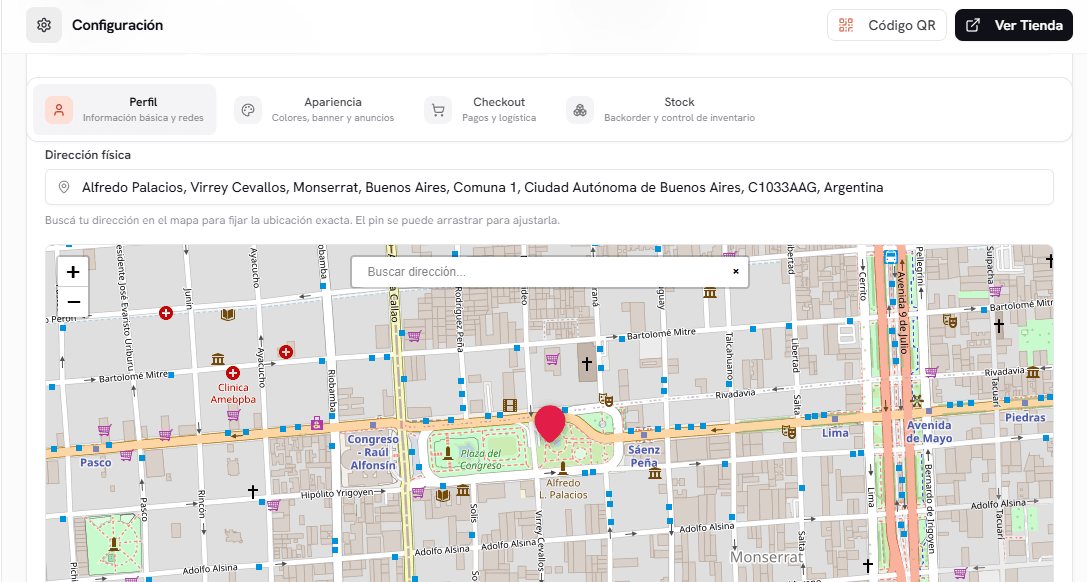Click the Stock boxes icon
The image size is (1087, 582).
pos(580,110)
